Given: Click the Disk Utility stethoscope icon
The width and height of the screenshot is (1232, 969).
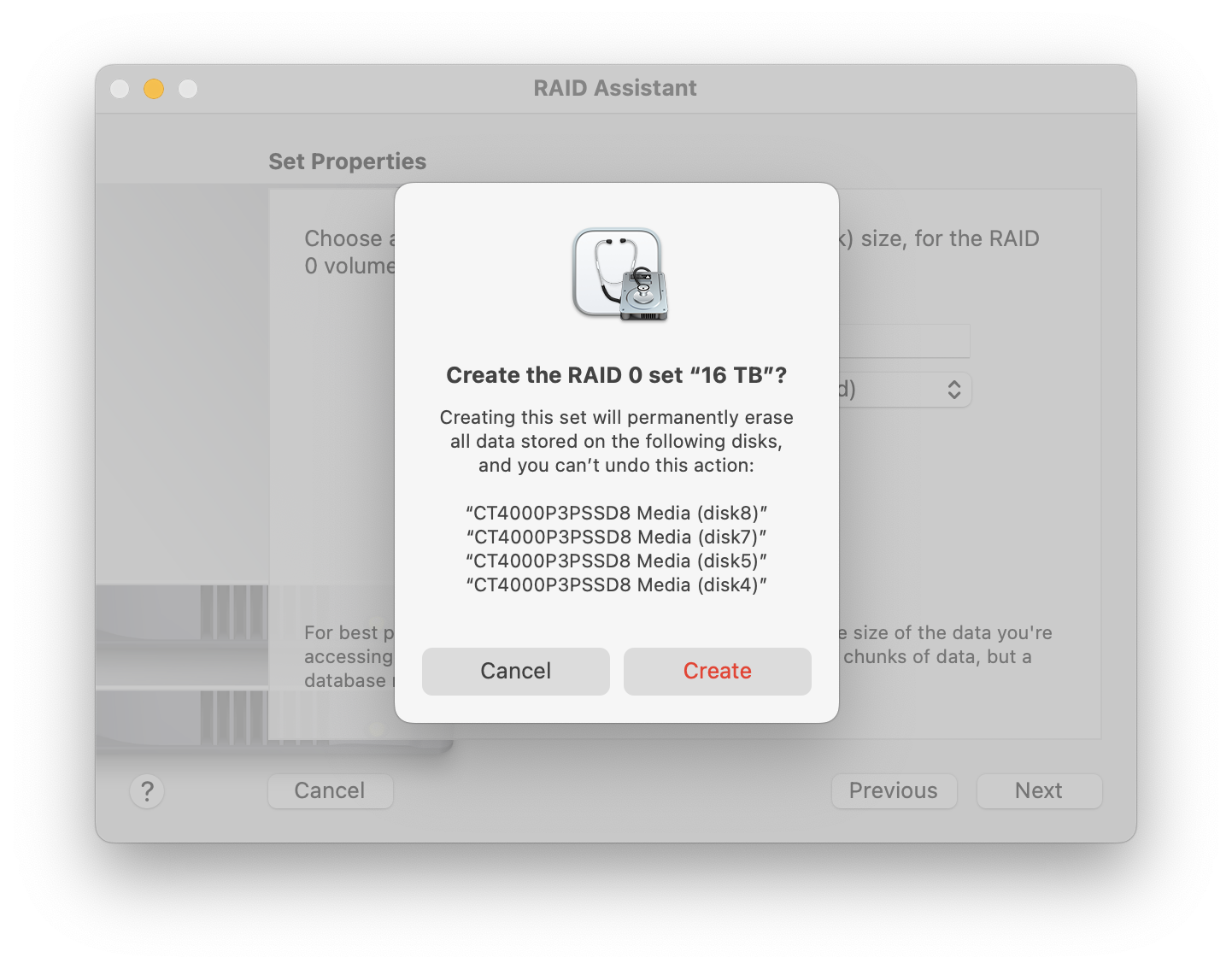Looking at the screenshot, I should point(619,274).
